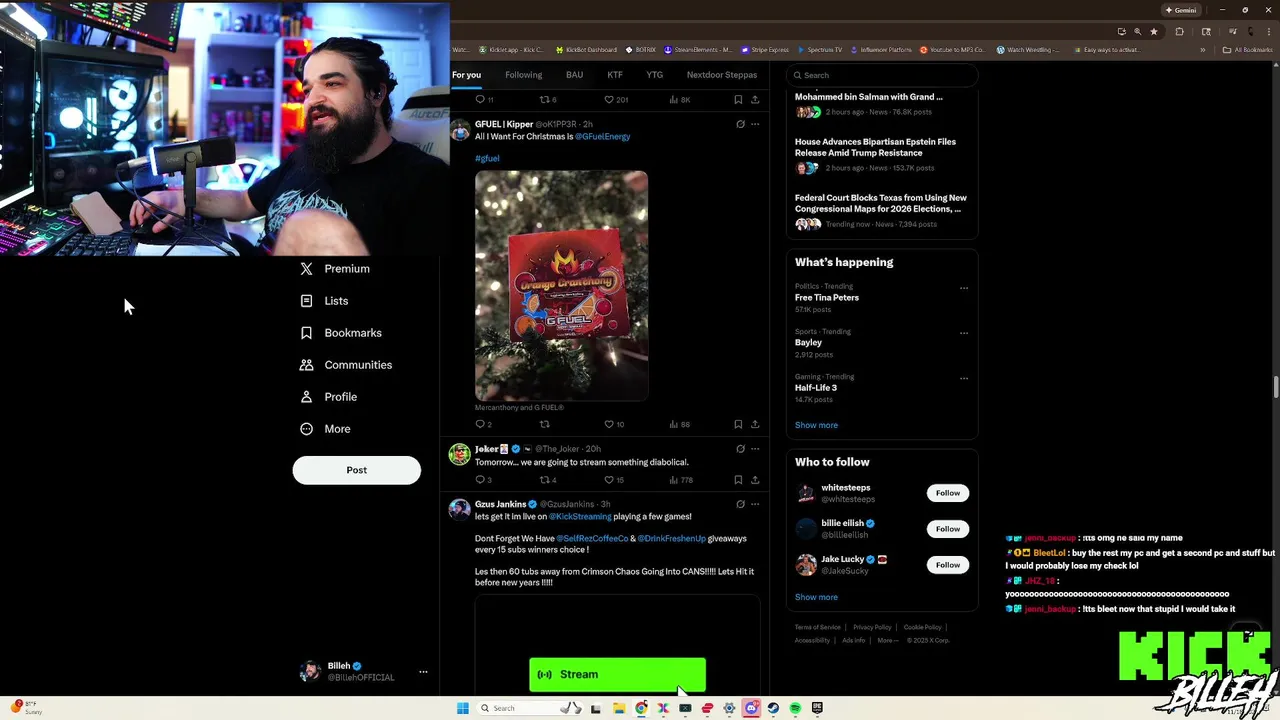Switch to the Following tab
The height and width of the screenshot is (720, 1280).
pyautogui.click(x=523, y=75)
